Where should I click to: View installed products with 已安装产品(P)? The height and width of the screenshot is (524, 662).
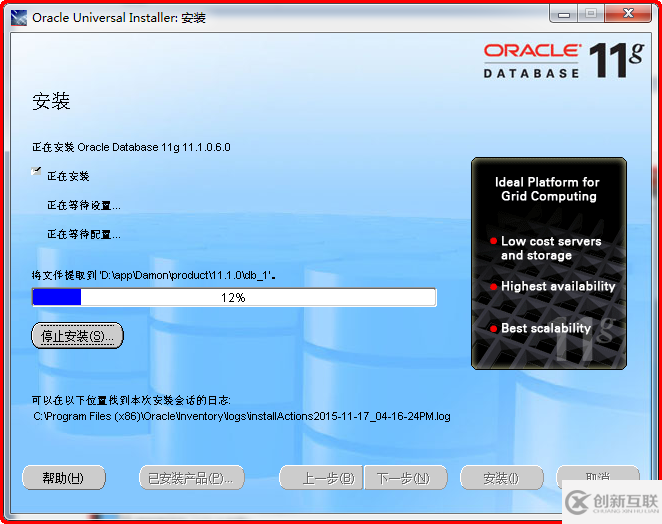click(x=192, y=478)
